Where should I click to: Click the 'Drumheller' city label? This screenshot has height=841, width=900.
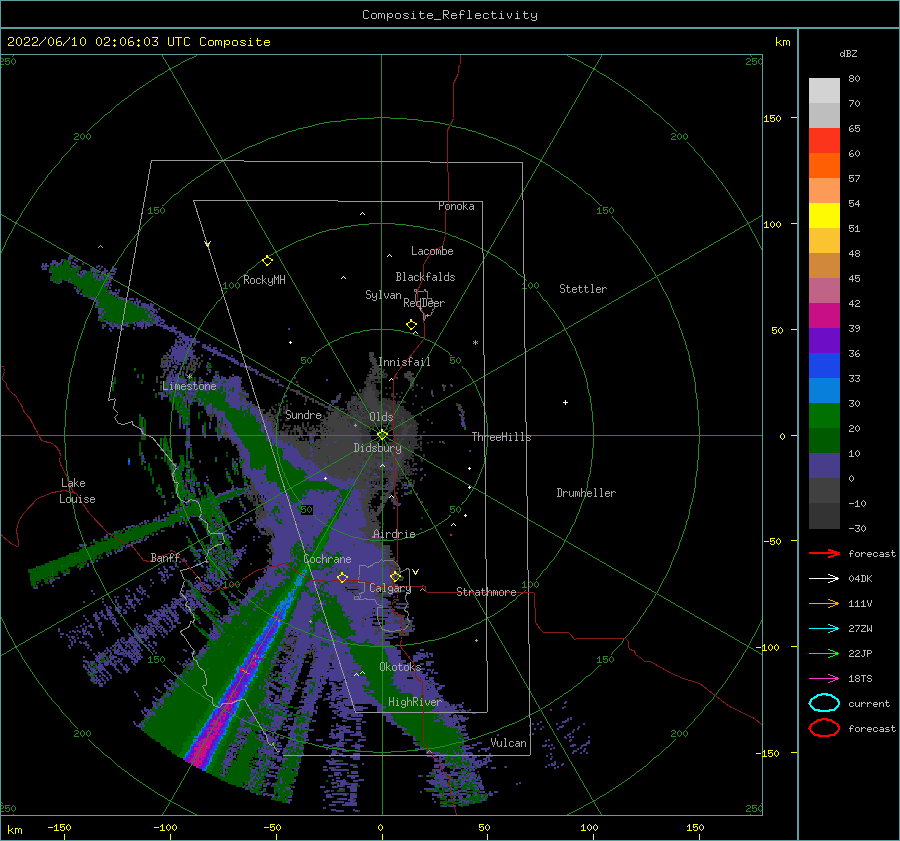[586, 493]
